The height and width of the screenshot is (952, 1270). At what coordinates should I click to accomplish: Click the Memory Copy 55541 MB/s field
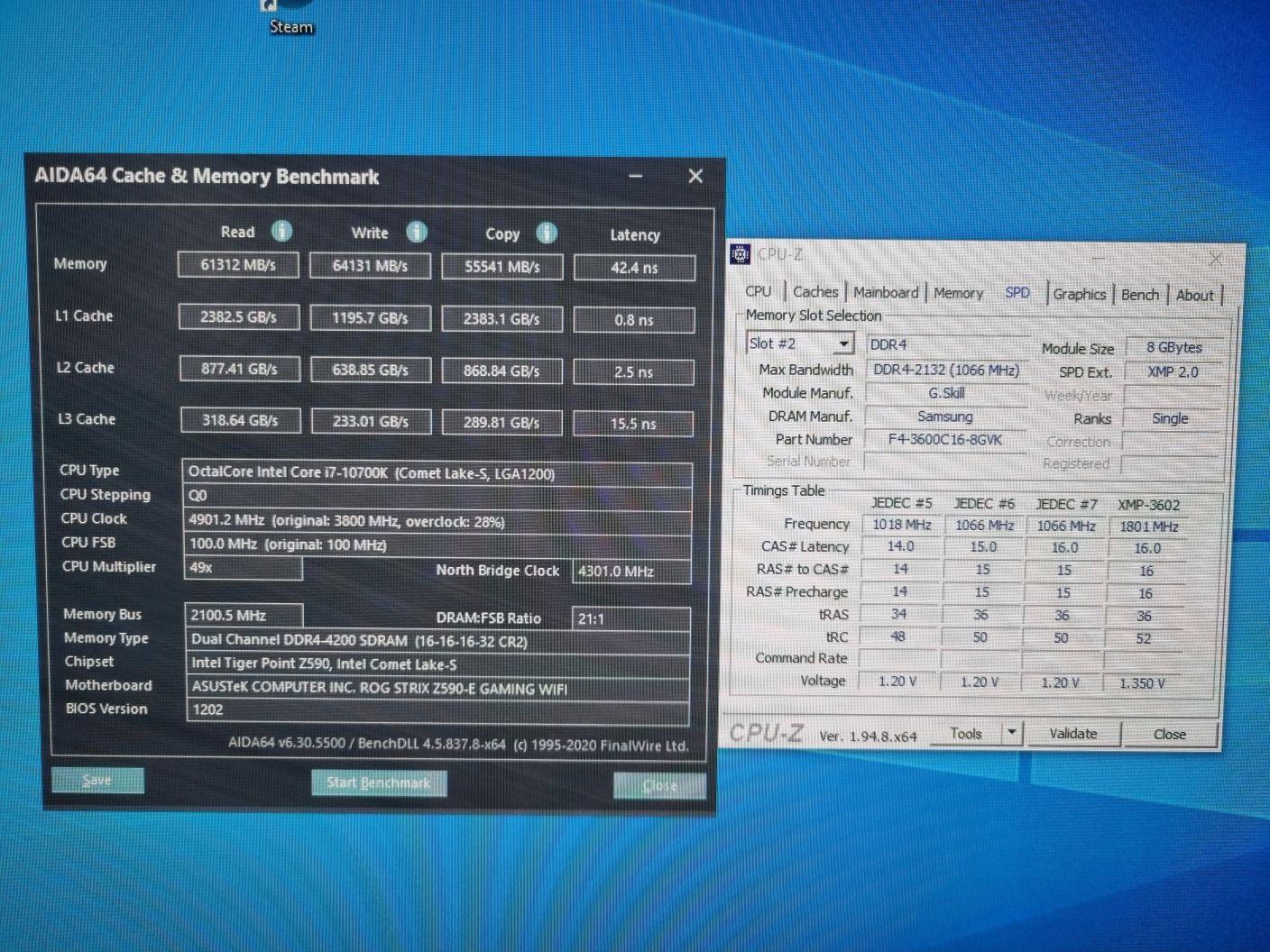pos(502,267)
